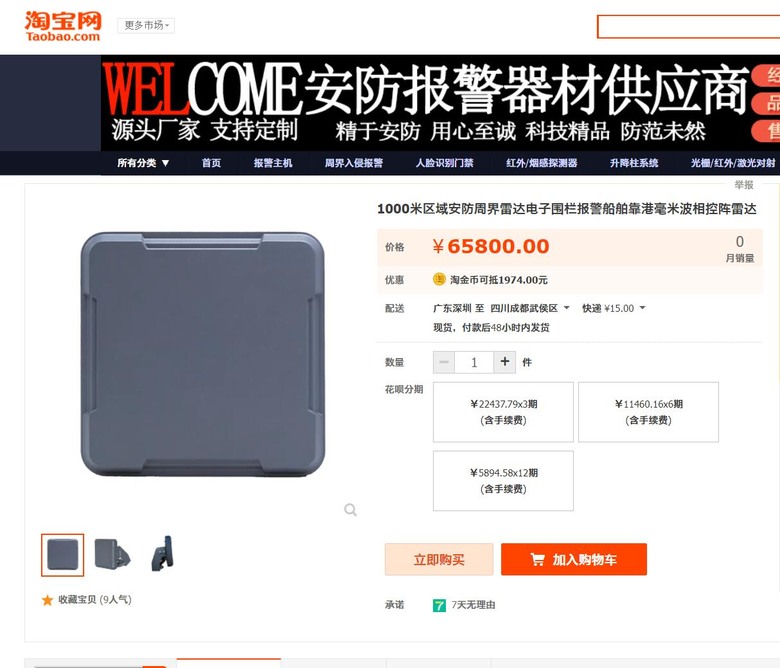Viewport: 780px width, 668px height.
Task: Go to the 报警主机 nav tab
Action: (x=273, y=163)
